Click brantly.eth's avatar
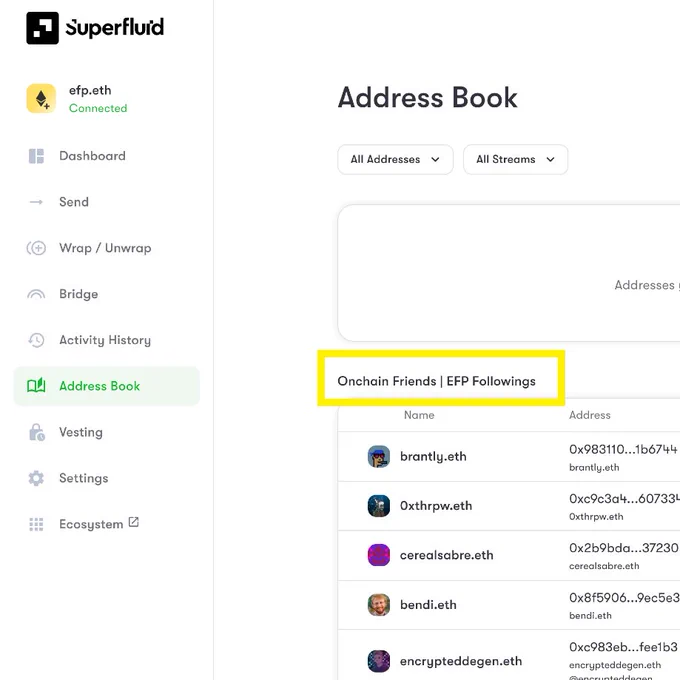The height and width of the screenshot is (680, 680). coord(379,457)
